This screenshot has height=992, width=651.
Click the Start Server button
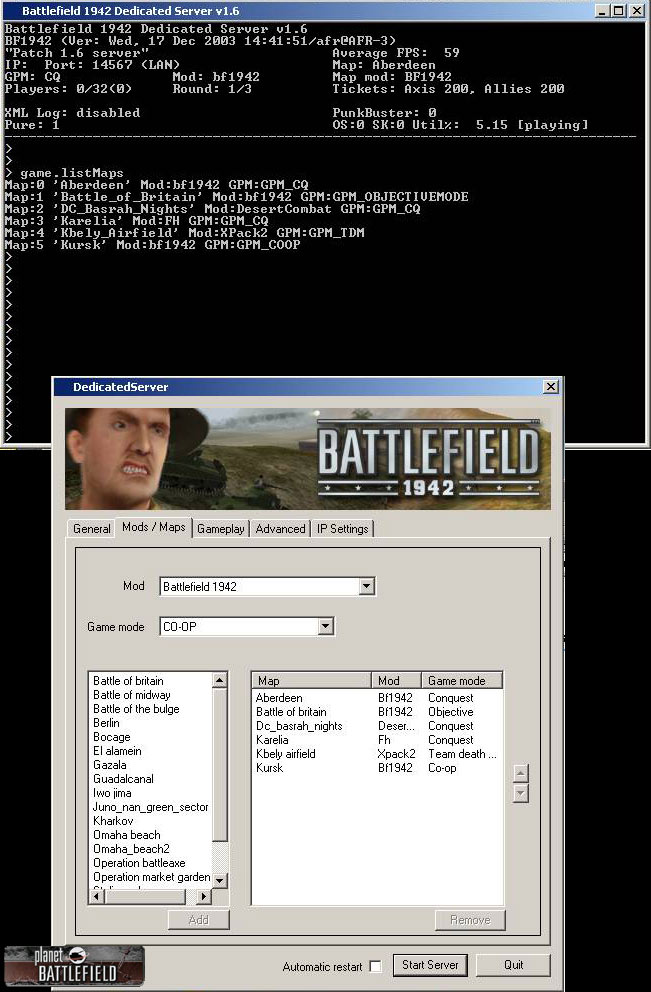pos(430,965)
